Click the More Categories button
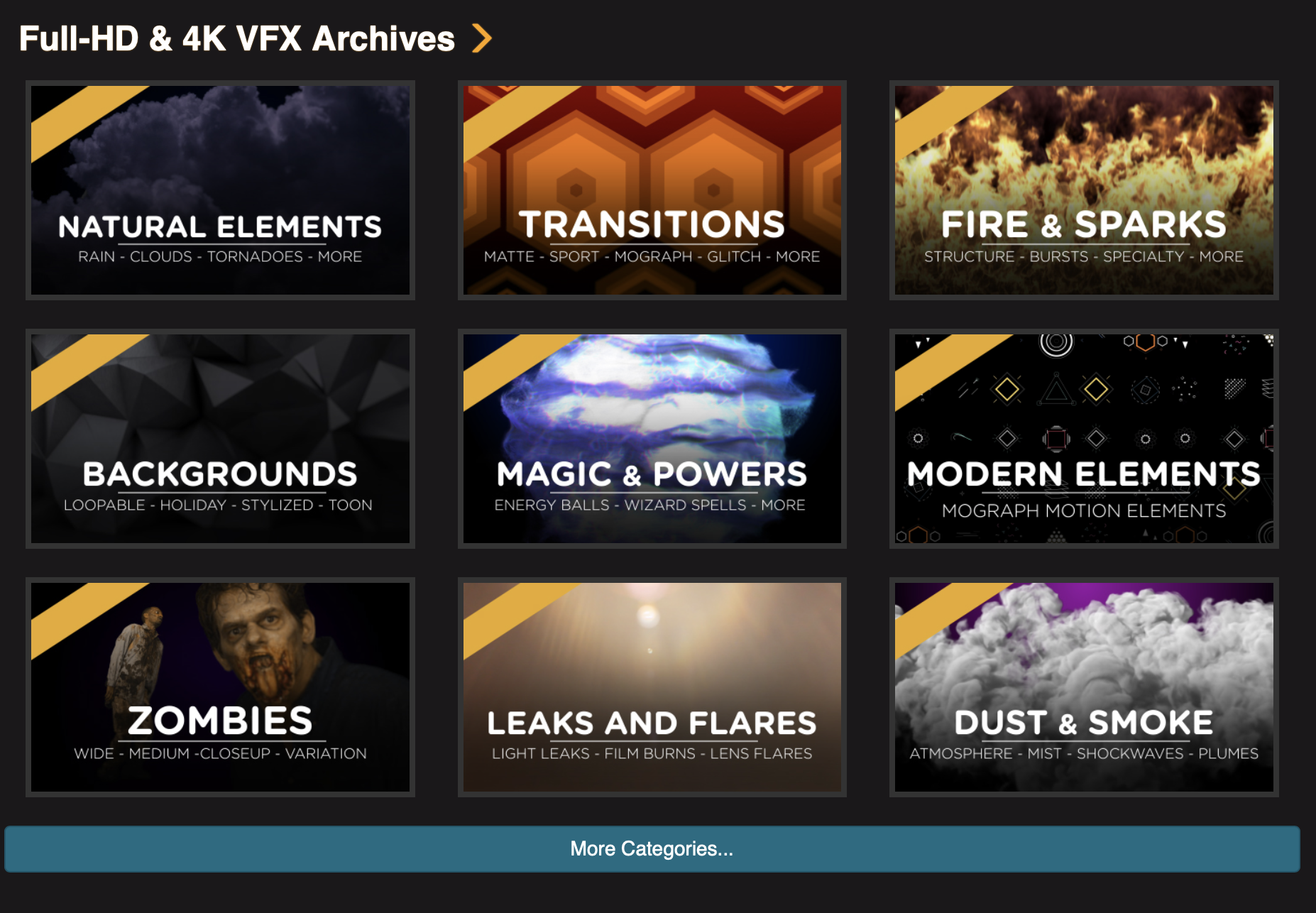The image size is (1316, 913). tap(652, 849)
